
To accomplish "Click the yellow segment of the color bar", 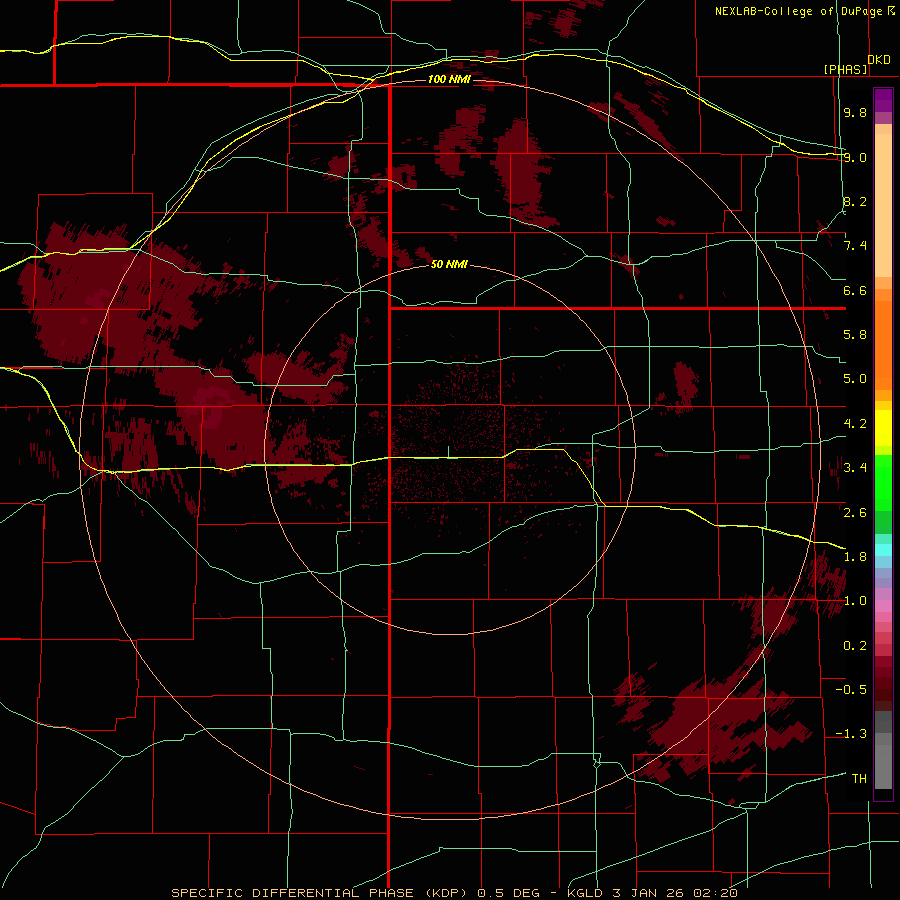I will pos(883,427).
